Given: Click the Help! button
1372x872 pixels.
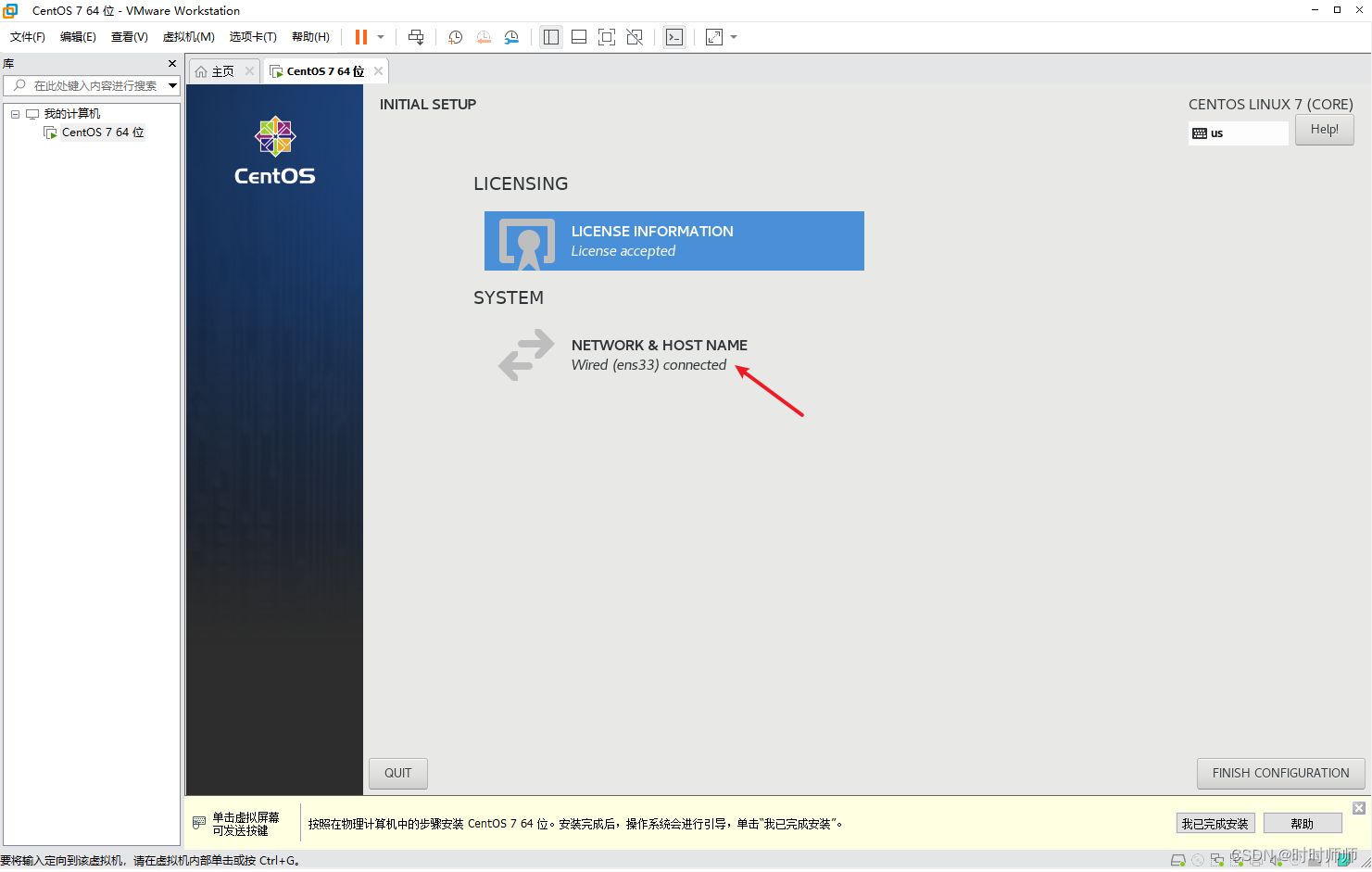Looking at the screenshot, I should (x=1325, y=130).
